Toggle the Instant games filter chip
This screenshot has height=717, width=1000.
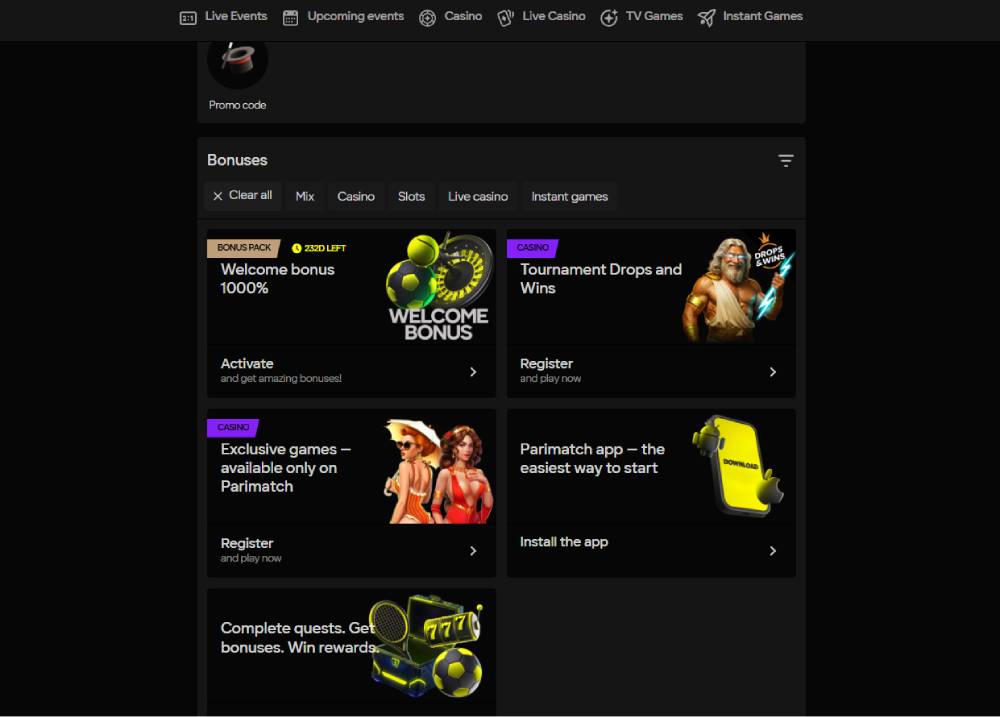(x=569, y=197)
